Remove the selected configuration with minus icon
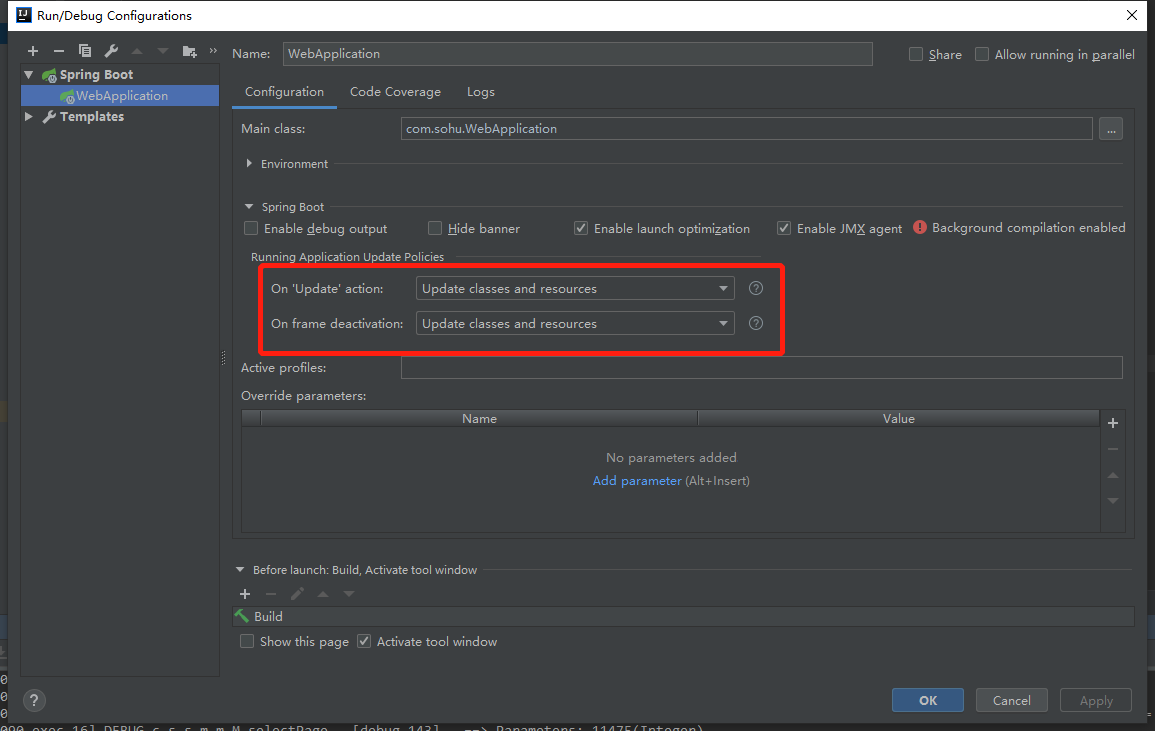 (x=59, y=51)
